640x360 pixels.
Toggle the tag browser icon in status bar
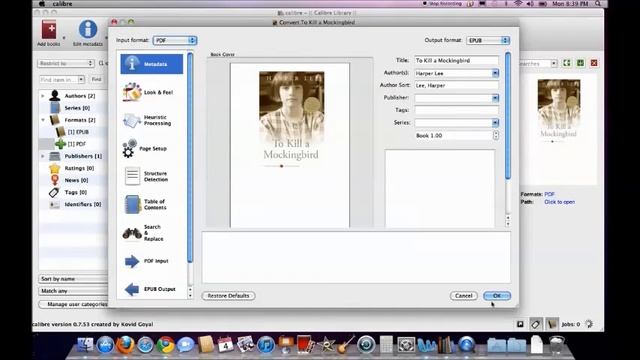coord(536,324)
